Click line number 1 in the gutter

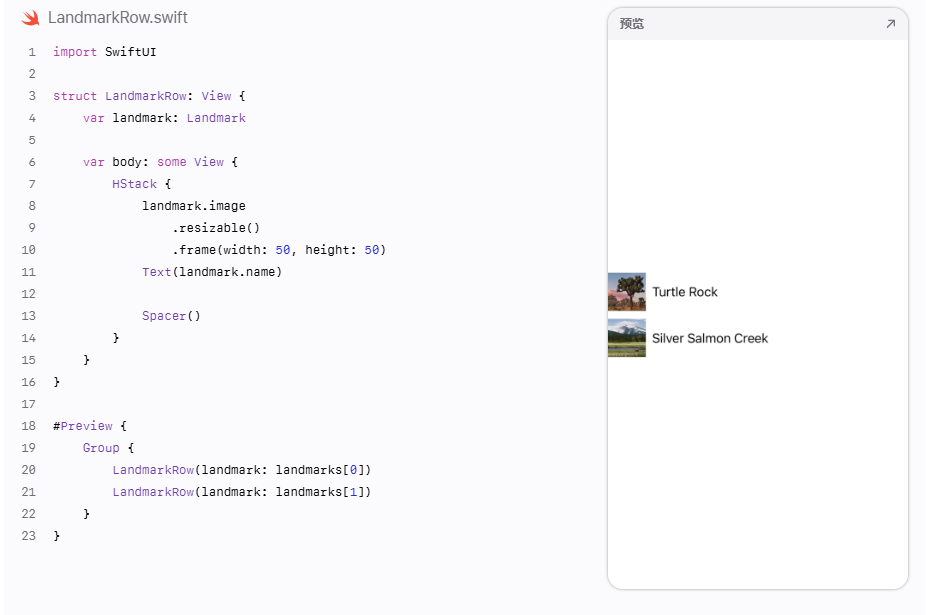pos(32,52)
